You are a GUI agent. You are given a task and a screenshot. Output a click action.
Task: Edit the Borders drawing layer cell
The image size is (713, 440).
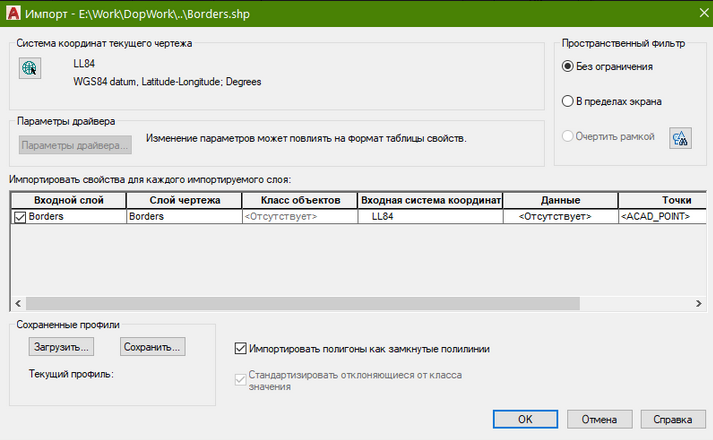pyautogui.click(x=182, y=216)
